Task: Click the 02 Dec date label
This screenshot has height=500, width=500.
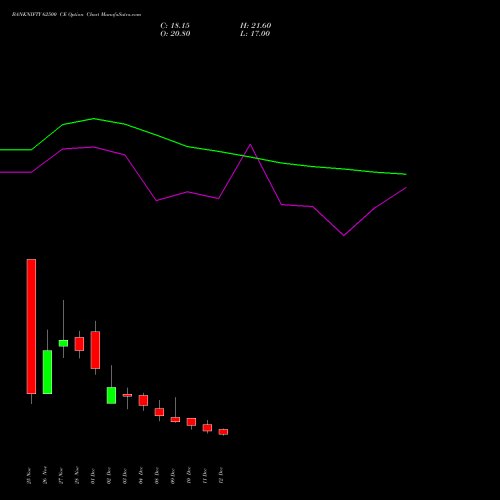Action: pos(109,476)
